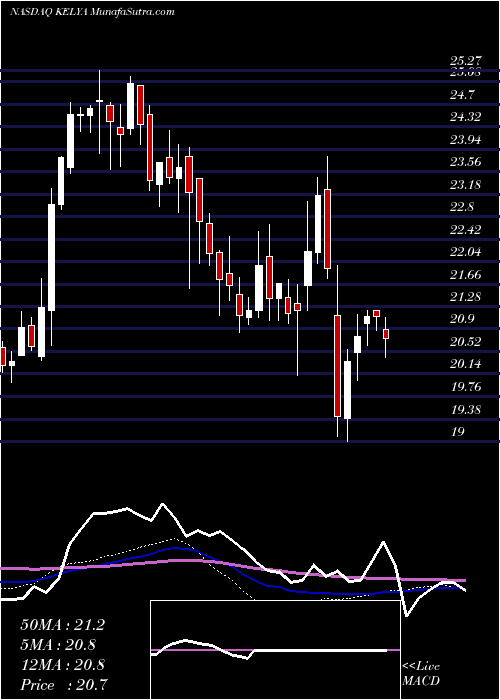Click the 24.7 price axis label
Image resolution: width=500 pixels, height=700 pixels.
pyautogui.click(x=462, y=95)
